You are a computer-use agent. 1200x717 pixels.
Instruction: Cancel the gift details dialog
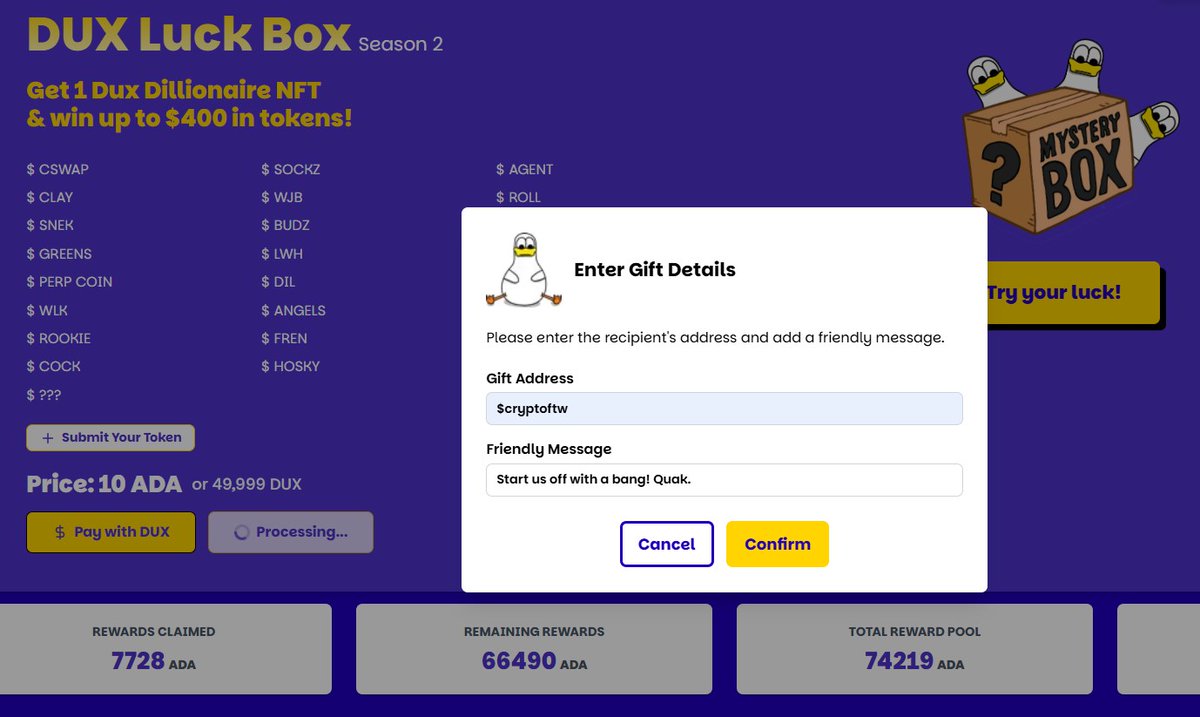point(667,544)
